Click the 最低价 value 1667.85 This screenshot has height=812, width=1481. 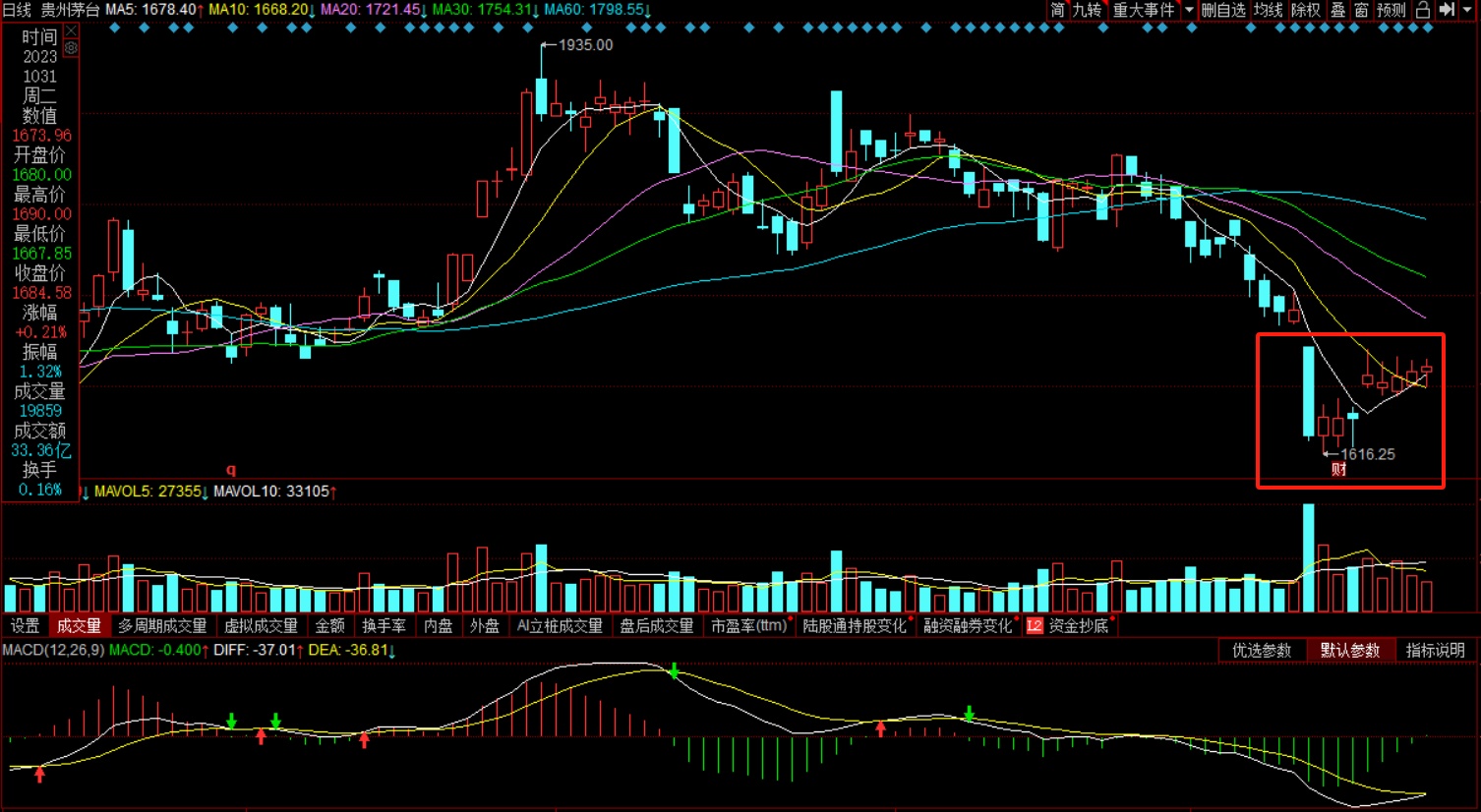coord(41,254)
